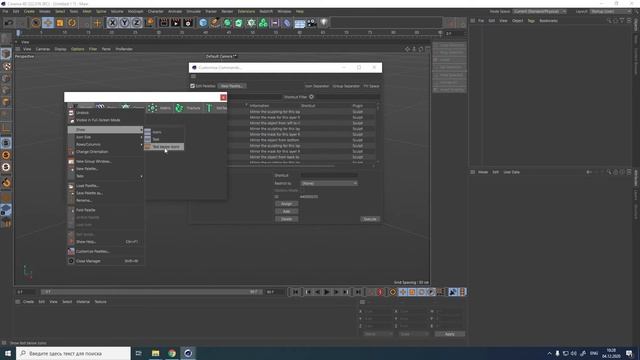
Task: Activate the Rotate tool
Action: tap(72, 23)
